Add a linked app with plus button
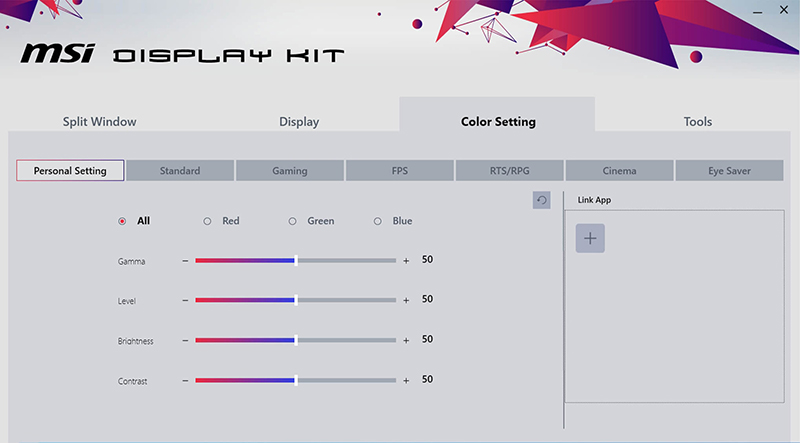Image resolution: width=800 pixels, height=443 pixels. (x=590, y=238)
